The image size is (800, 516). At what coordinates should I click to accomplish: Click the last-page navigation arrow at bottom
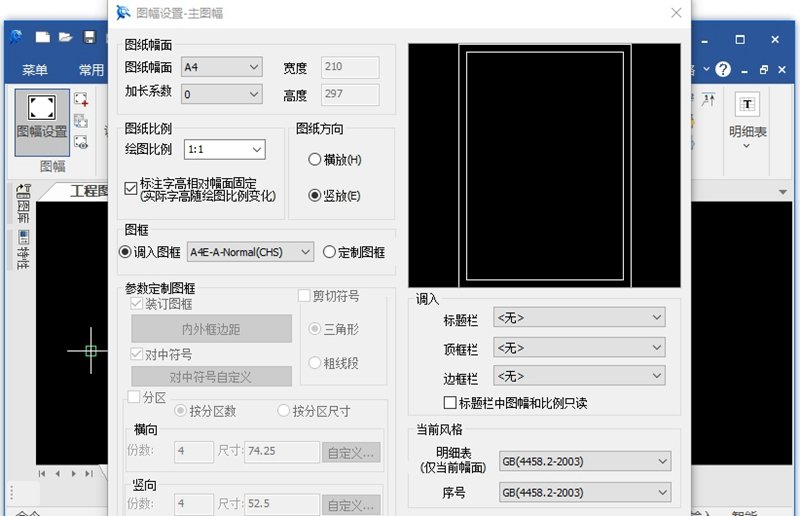(x=89, y=474)
